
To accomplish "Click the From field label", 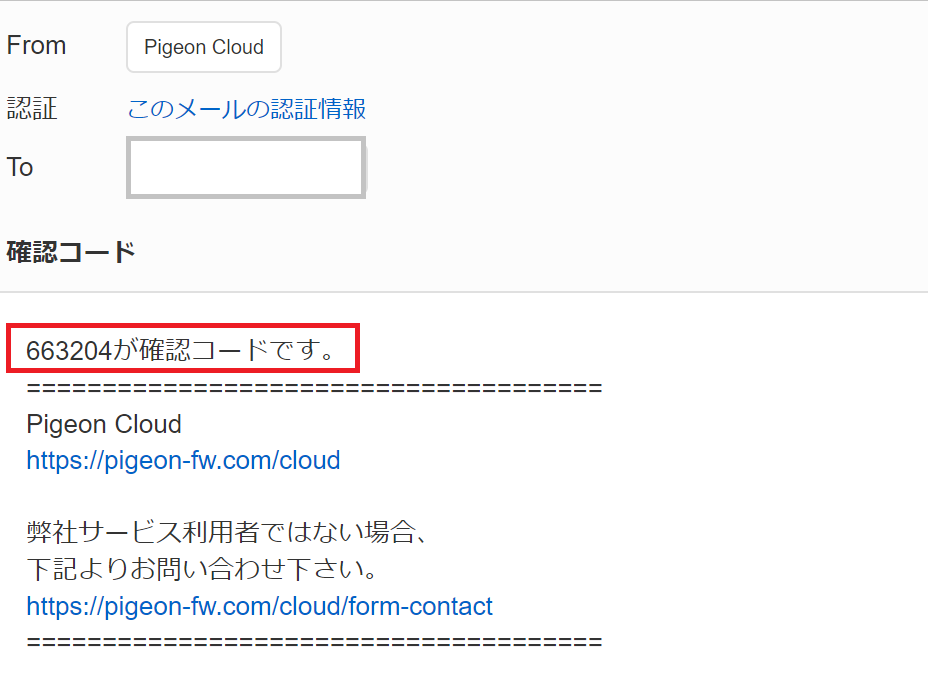I will (x=36, y=46).
